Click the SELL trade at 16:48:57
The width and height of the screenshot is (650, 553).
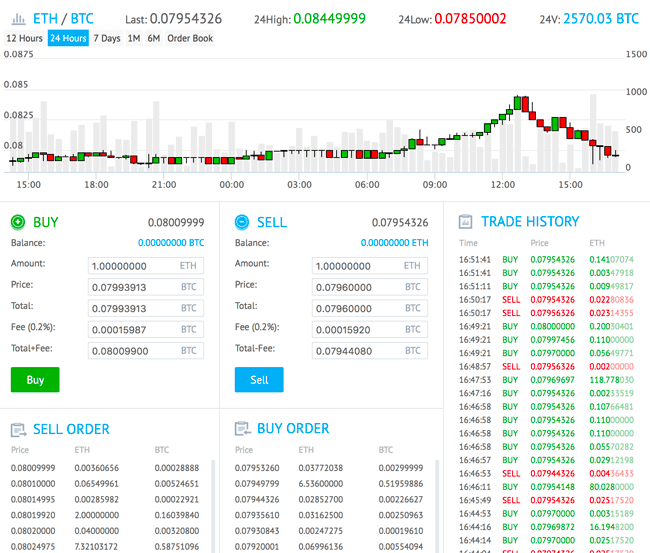(x=546, y=366)
